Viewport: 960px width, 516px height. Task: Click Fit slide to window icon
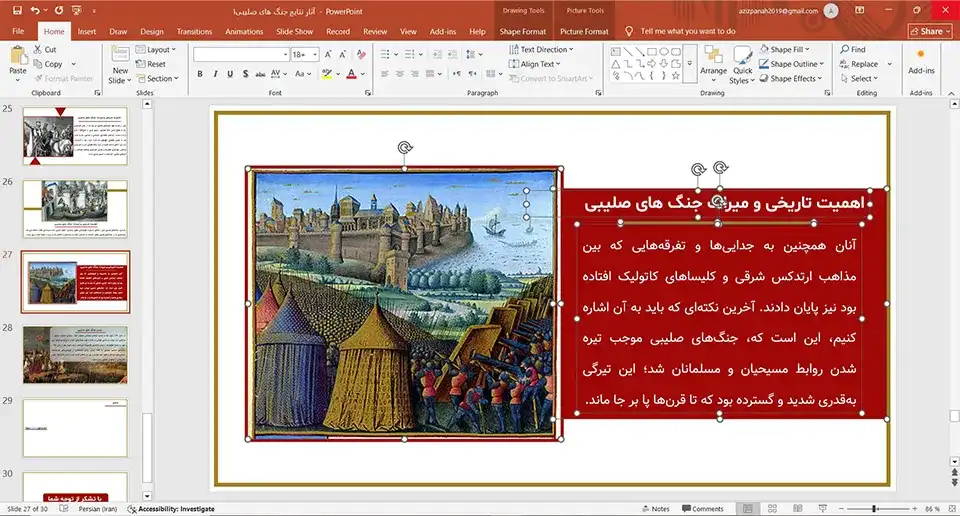(x=951, y=509)
